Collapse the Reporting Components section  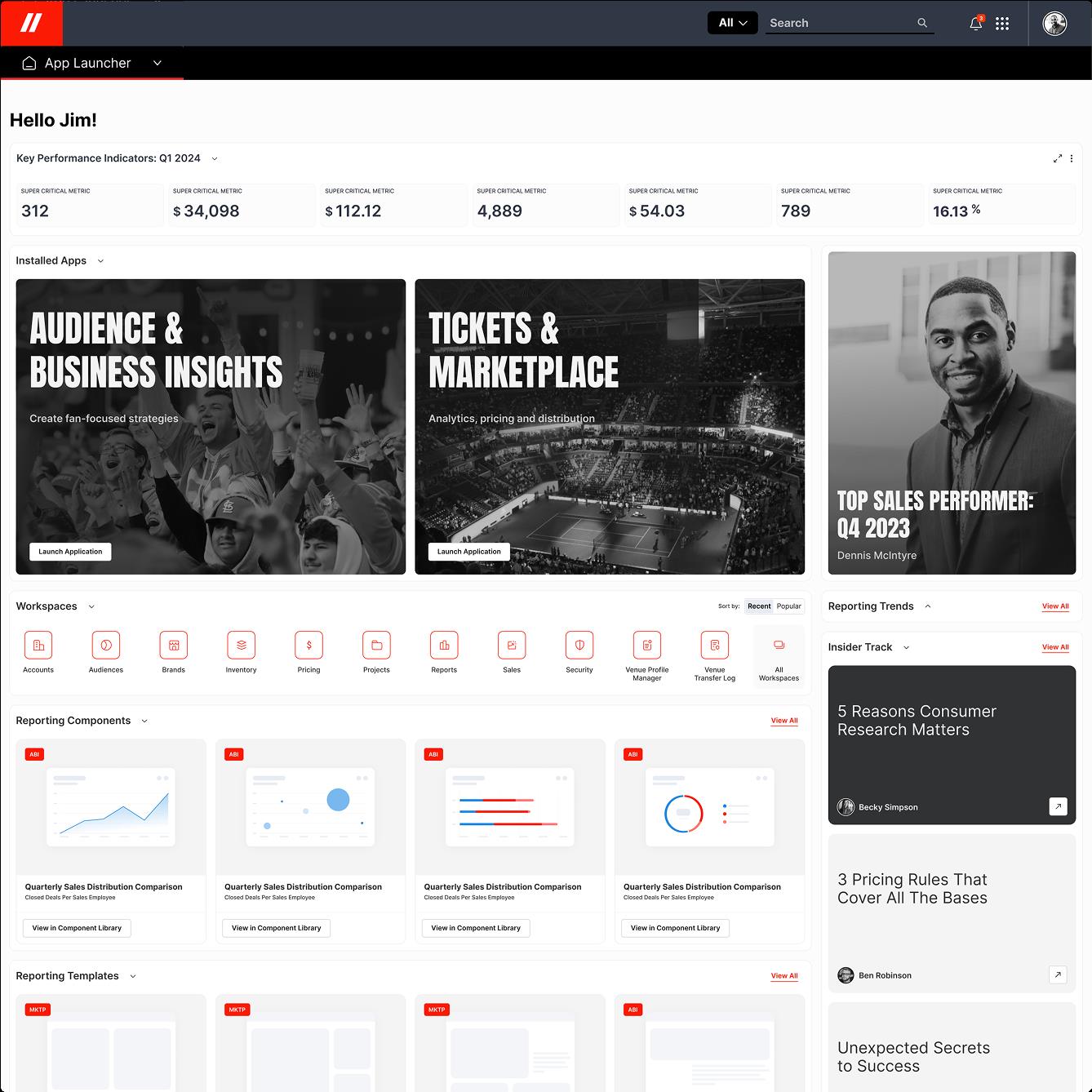(x=144, y=721)
